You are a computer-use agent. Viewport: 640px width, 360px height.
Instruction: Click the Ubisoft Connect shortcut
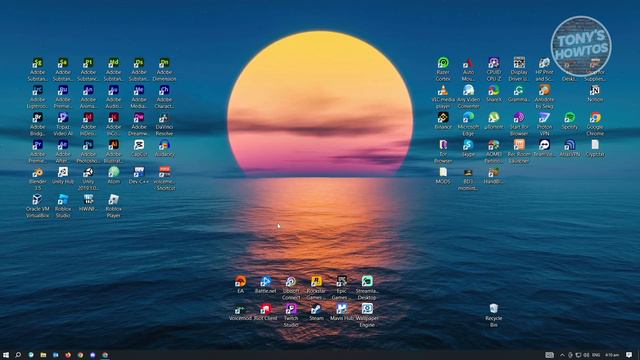pos(291,281)
